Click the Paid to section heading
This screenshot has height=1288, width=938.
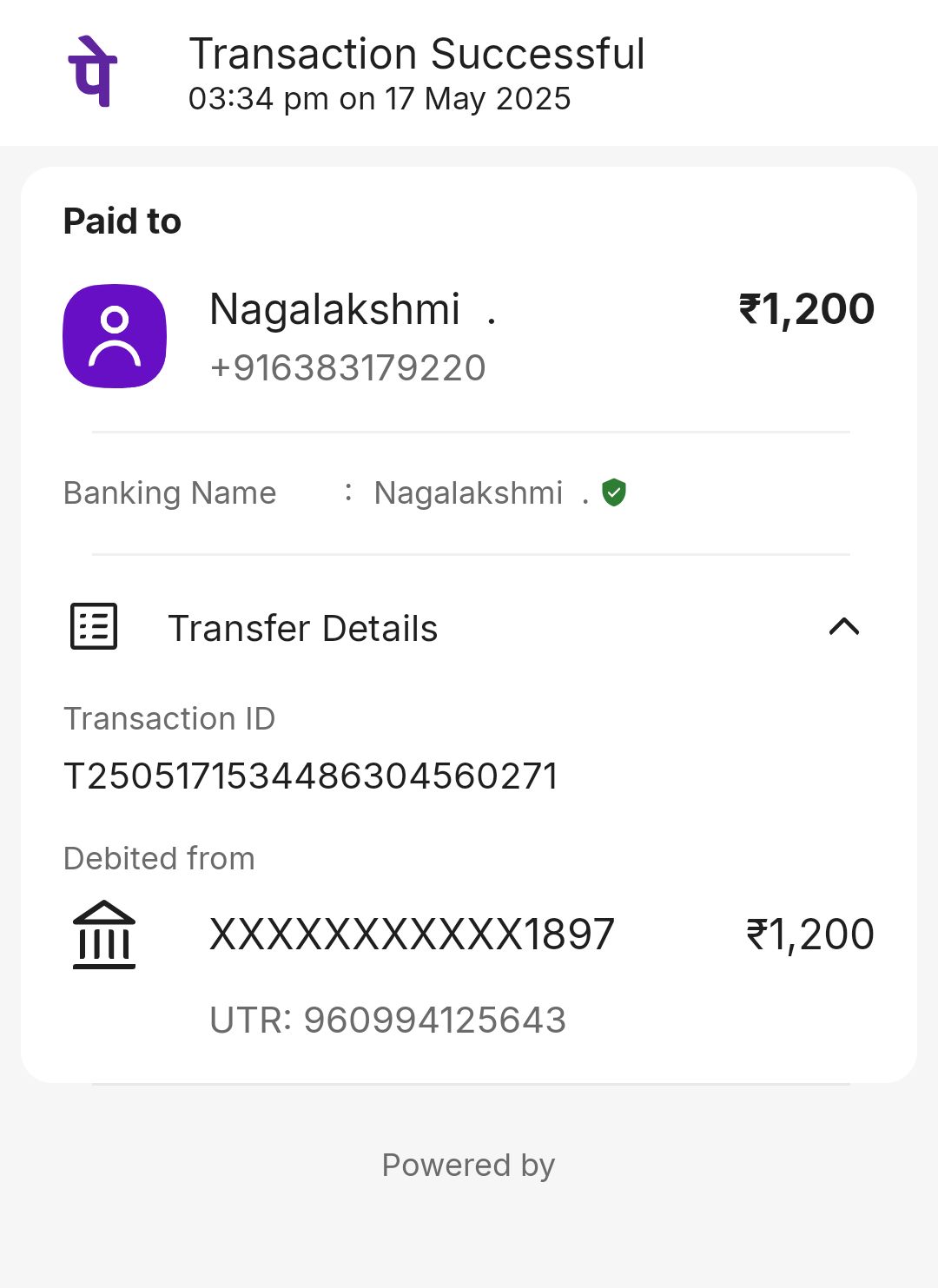point(122,221)
